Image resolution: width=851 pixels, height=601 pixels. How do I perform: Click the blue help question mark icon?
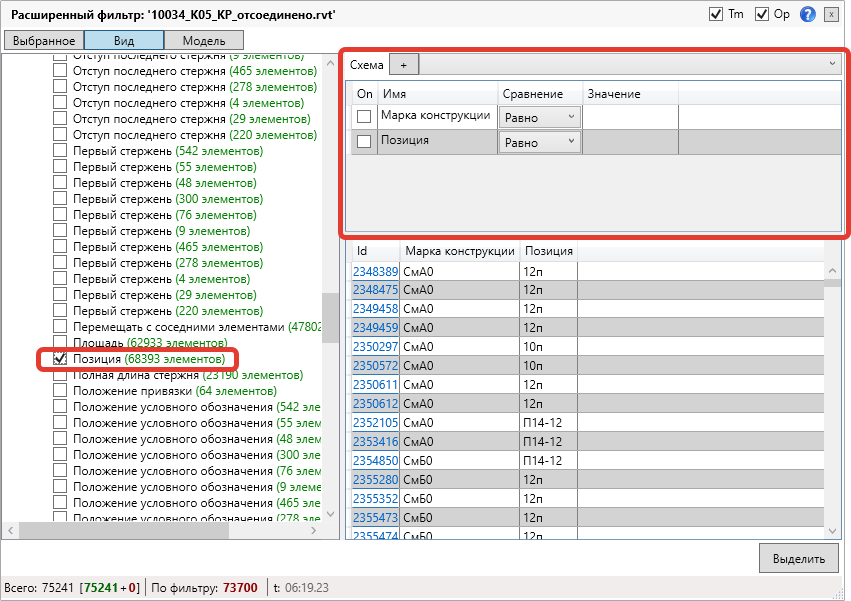pos(808,15)
